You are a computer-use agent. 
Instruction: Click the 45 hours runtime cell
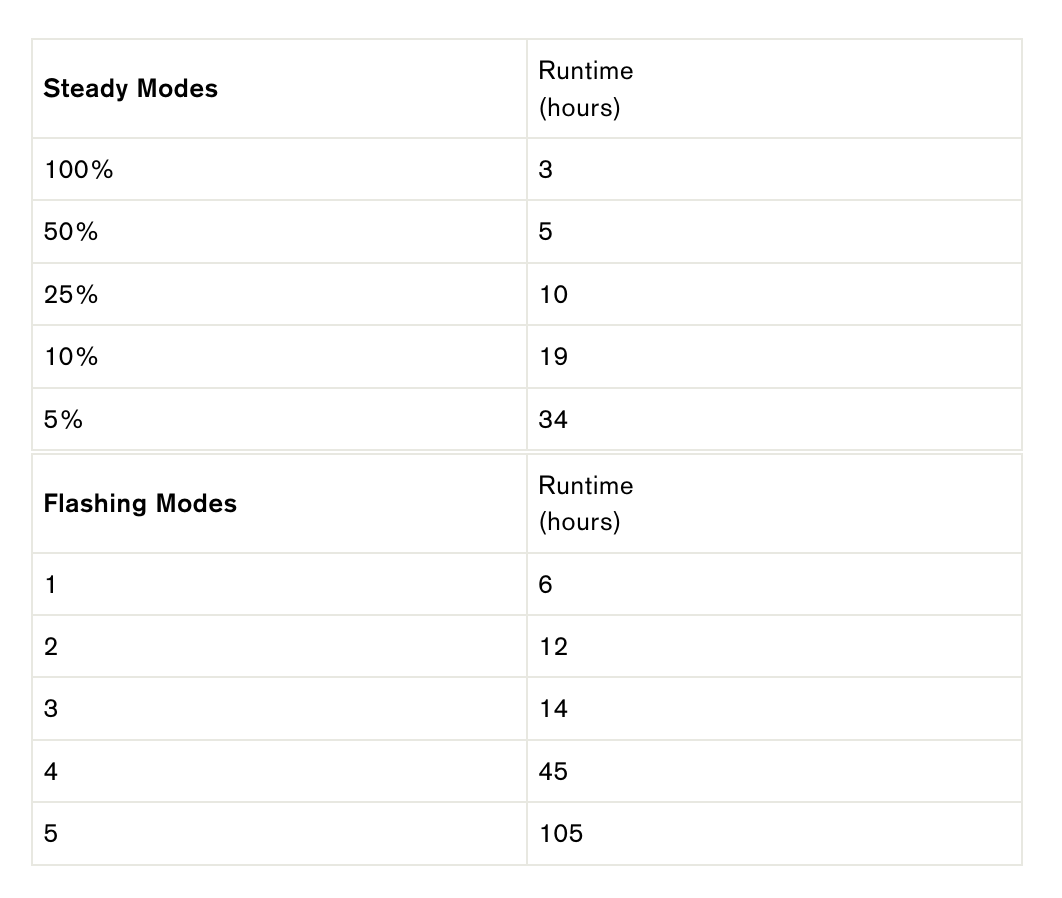point(553,772)
